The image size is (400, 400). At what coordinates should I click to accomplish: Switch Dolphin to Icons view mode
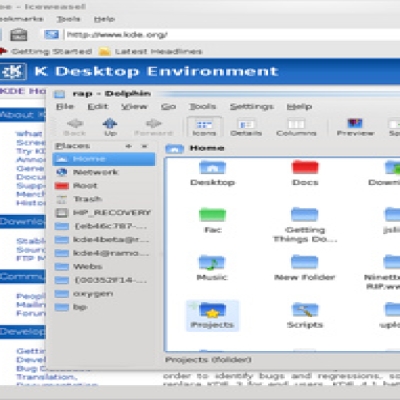pyautogui.click(x=204, y=127)
